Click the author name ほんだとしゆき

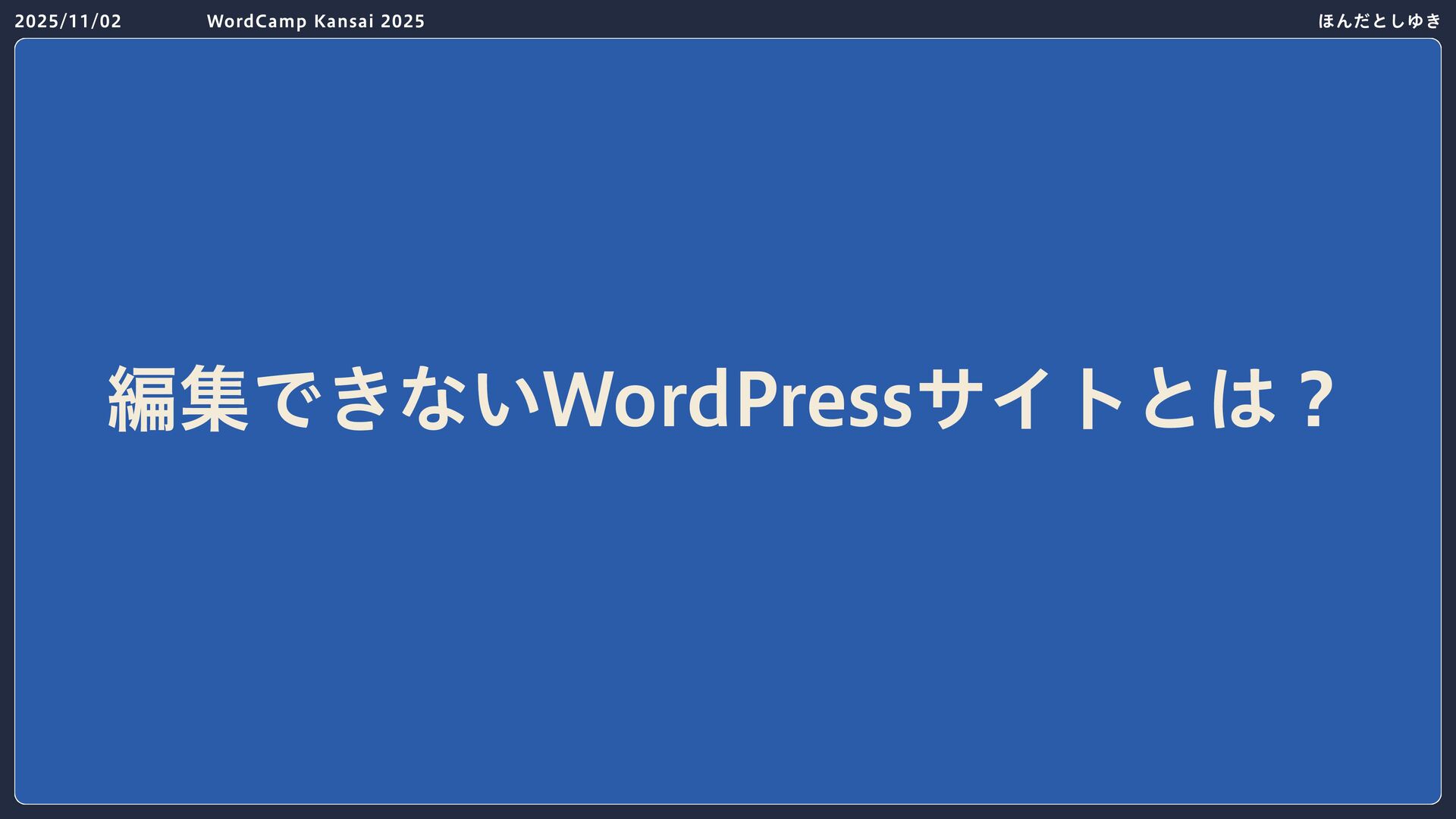pyautogui.click(x=1379, y=21)
